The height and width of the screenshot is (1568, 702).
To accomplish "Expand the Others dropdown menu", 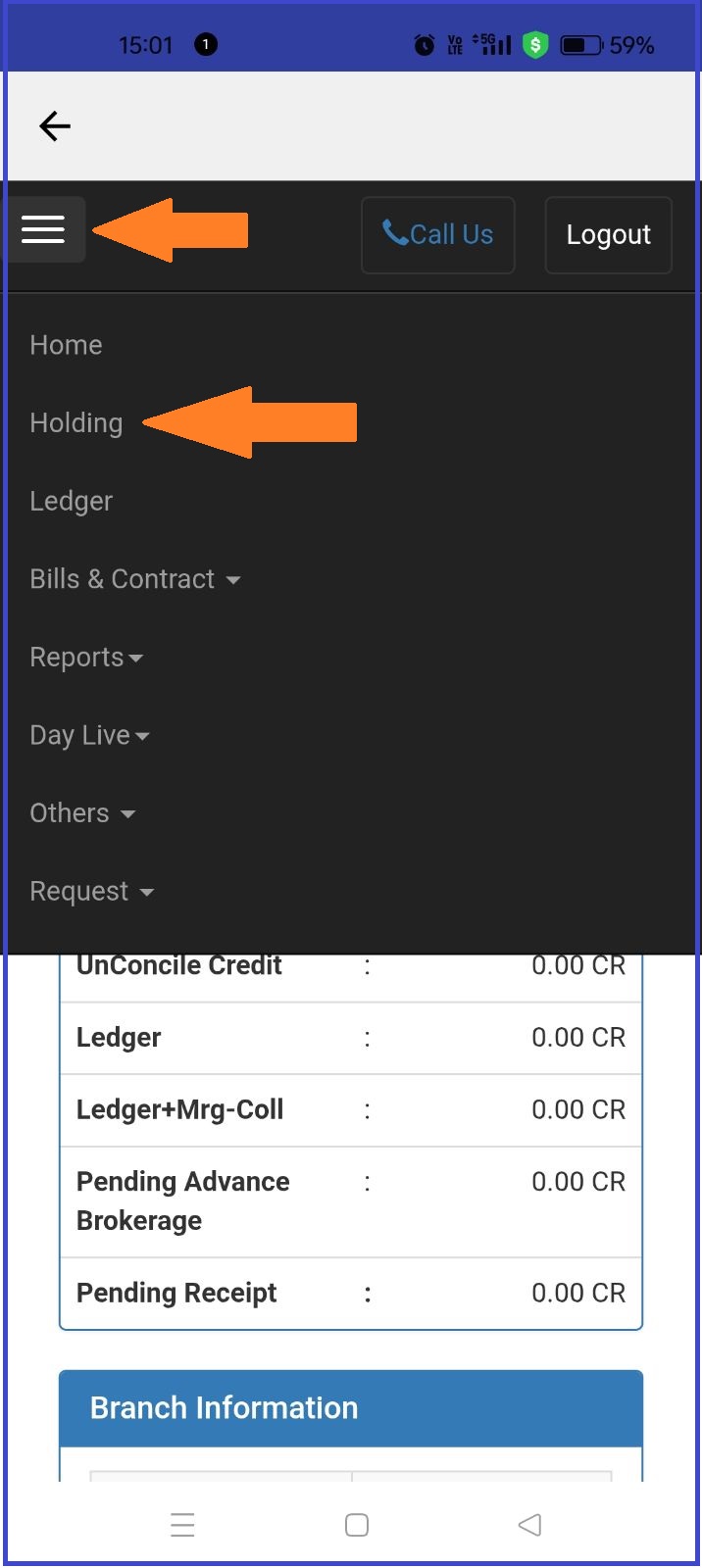I will tap(82, 813).
